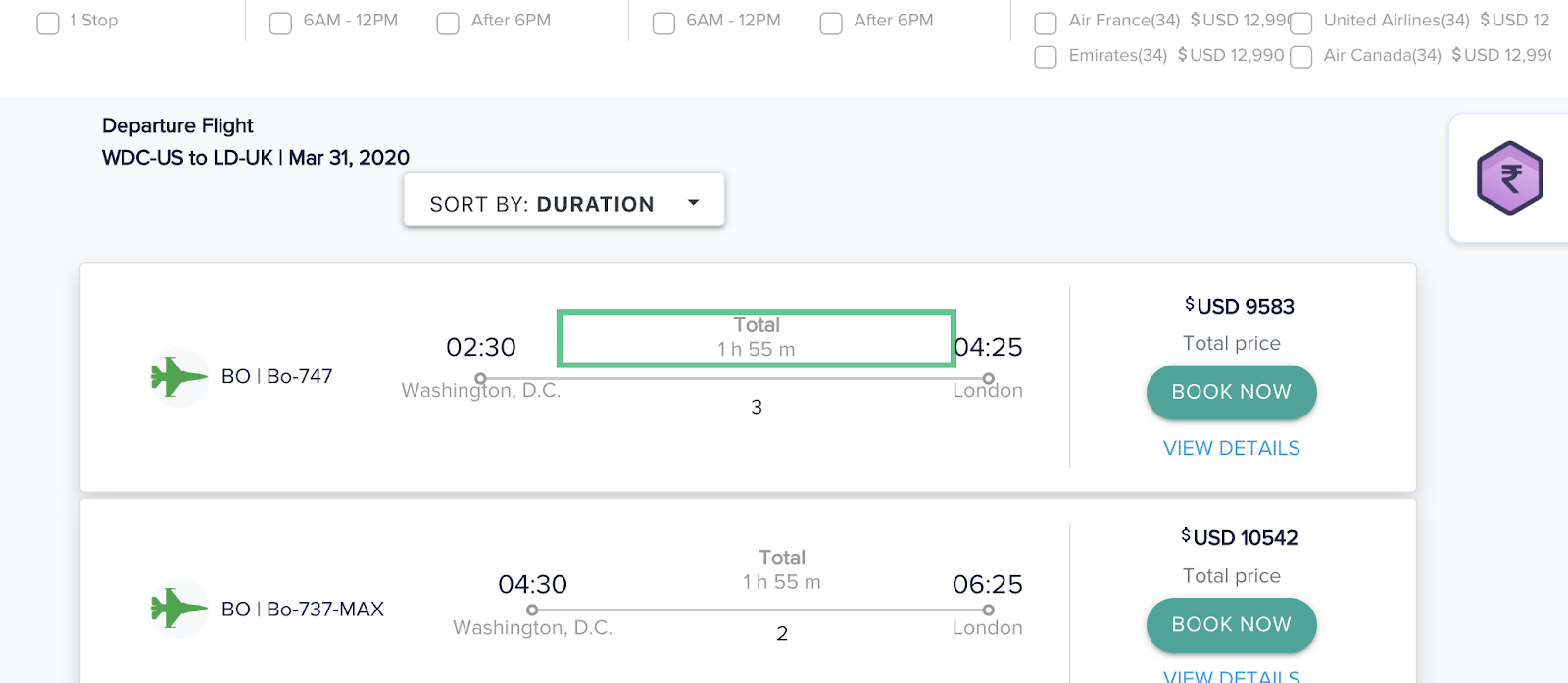Click the purple rupee hexagon icon

click(x=1509, y=178)
